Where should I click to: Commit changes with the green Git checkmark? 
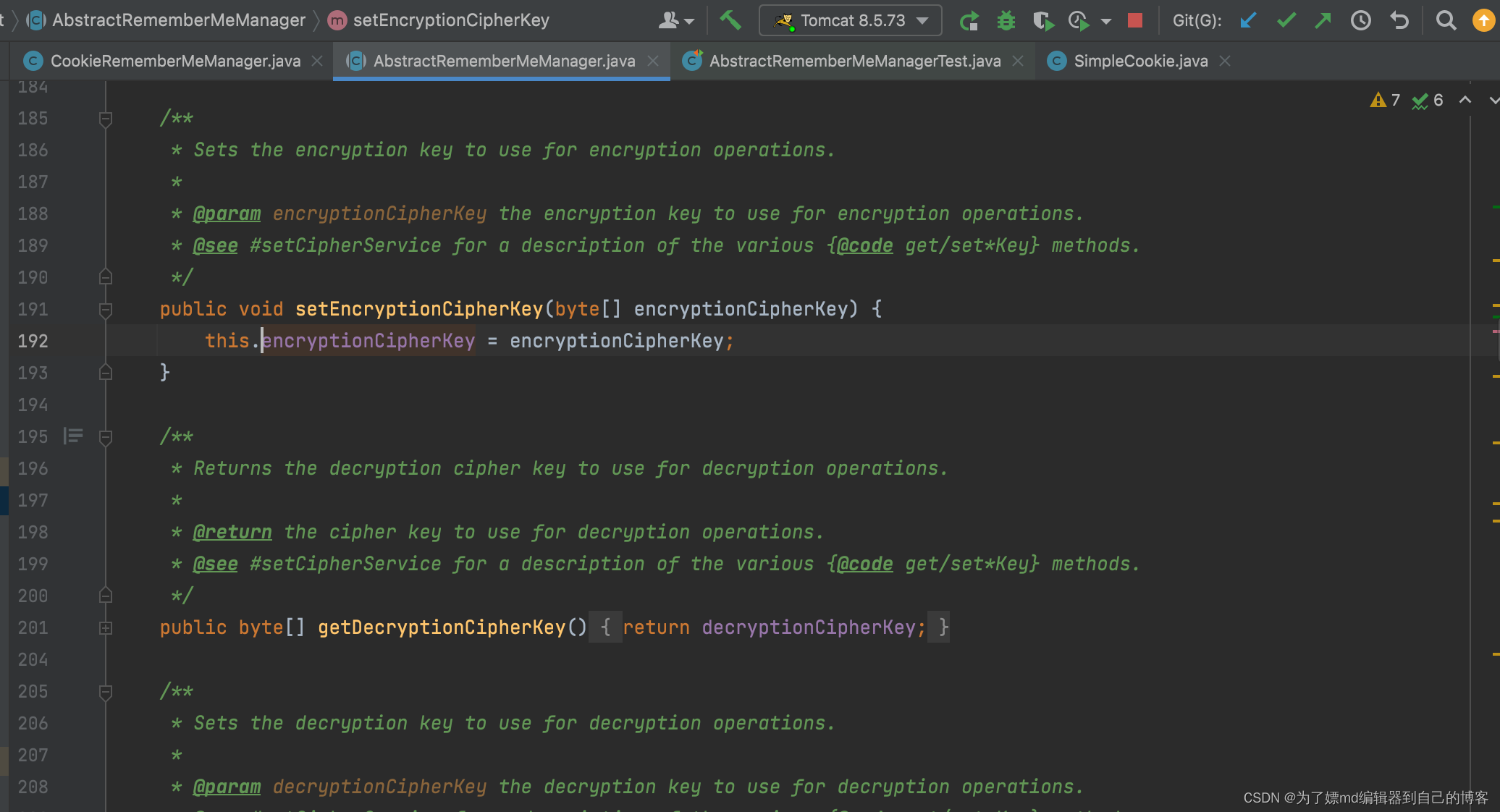pos(1286,21)
